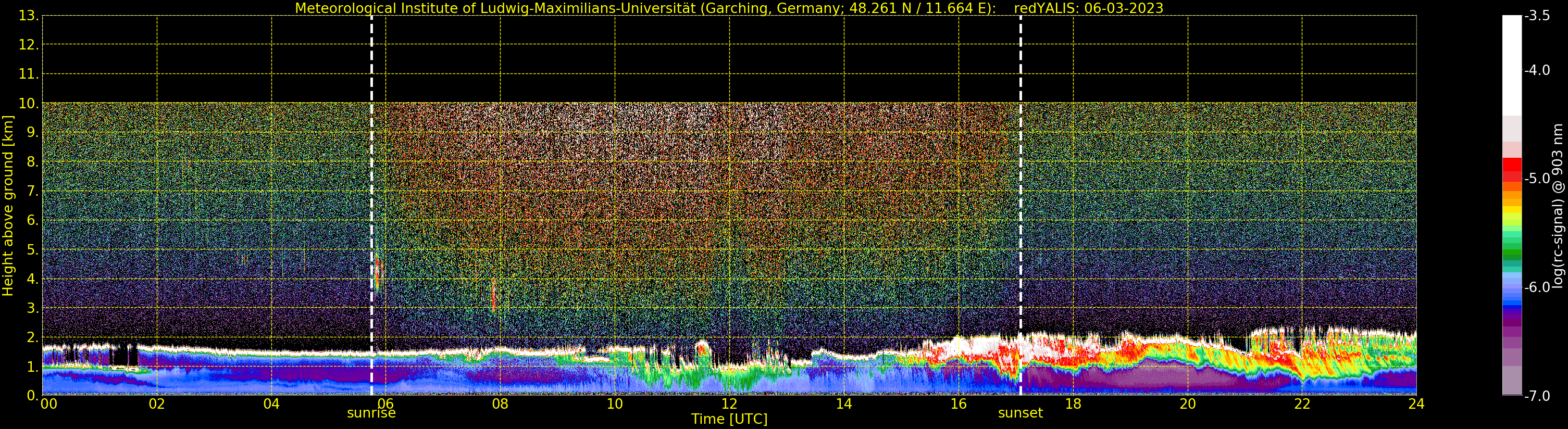Click the white top section of the colorbar
The height and width of the screenshot is (429, 1568).
(x=1512, y=66)
